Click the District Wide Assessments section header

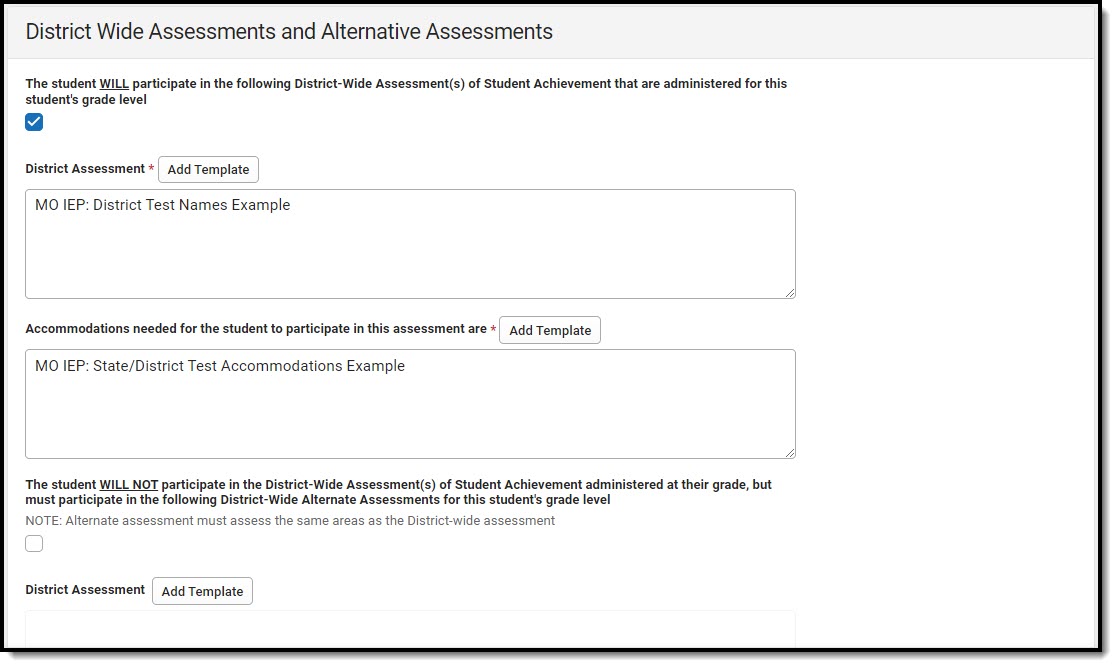(289, 31)
